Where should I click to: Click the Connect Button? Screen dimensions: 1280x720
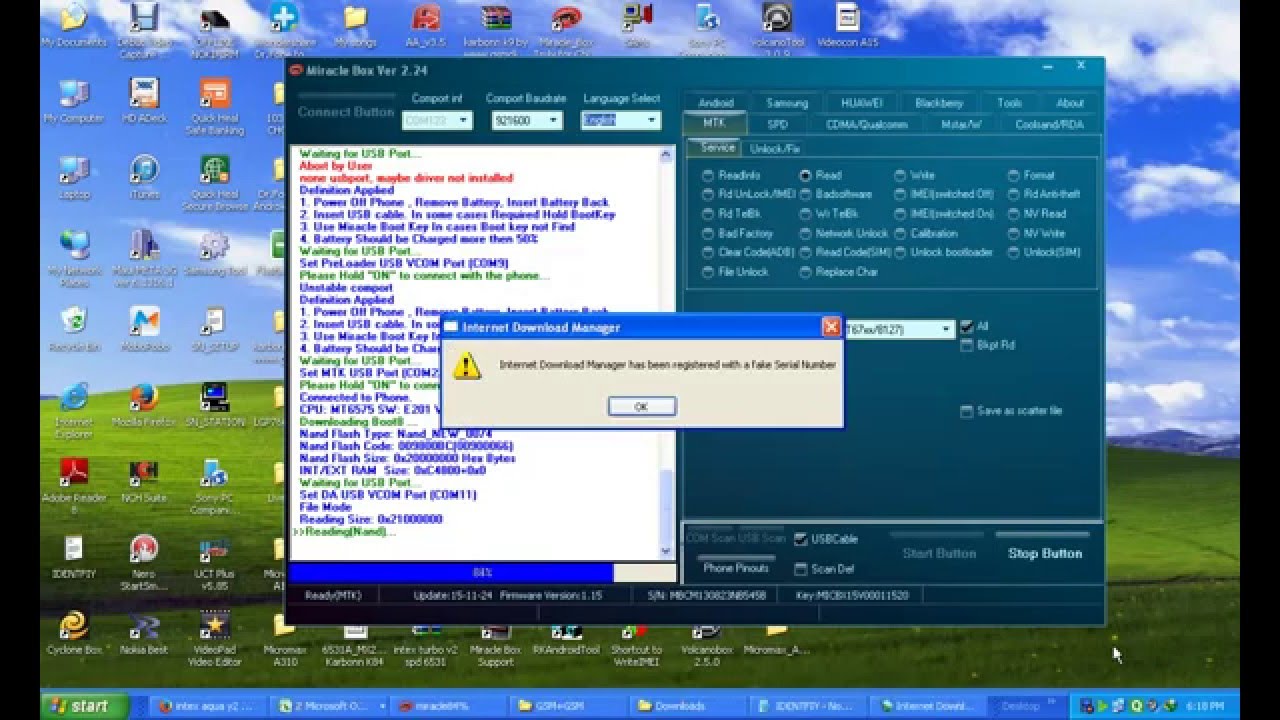345,113
